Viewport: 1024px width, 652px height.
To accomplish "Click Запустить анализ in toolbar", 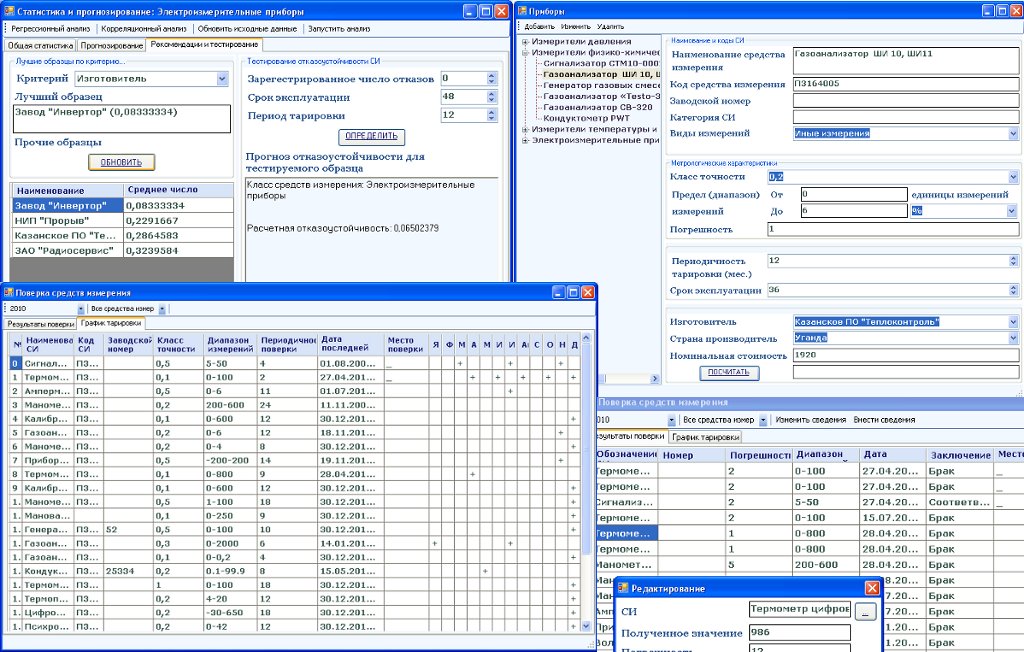I will 338,29.
